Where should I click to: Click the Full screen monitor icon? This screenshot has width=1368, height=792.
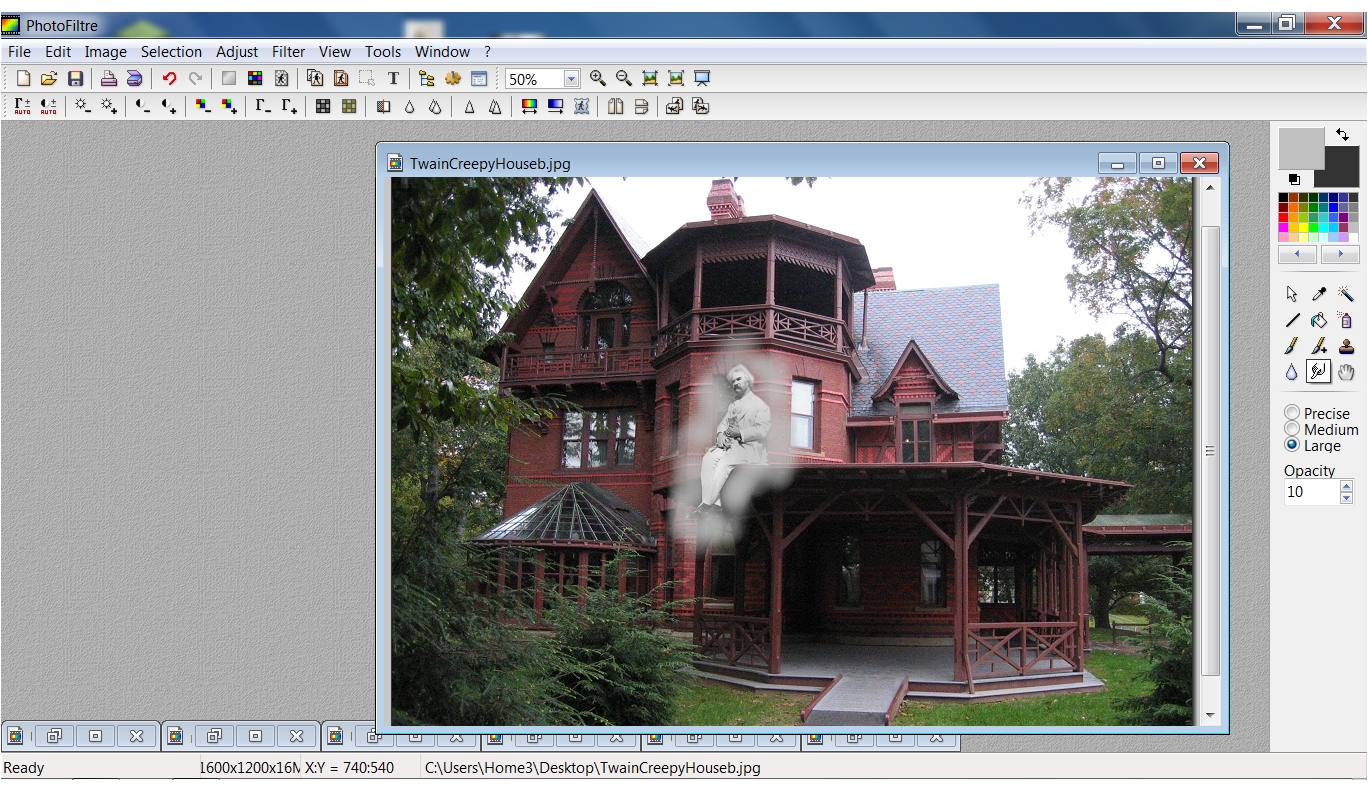coord(702,79)
